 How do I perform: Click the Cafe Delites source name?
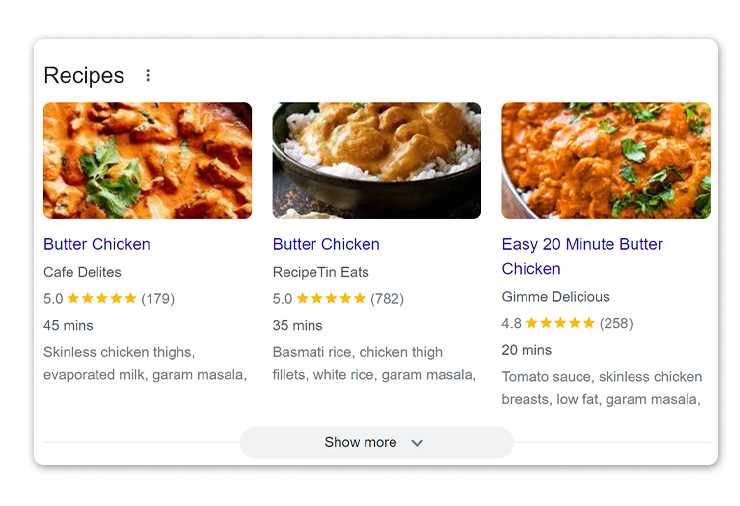[84, 272]
